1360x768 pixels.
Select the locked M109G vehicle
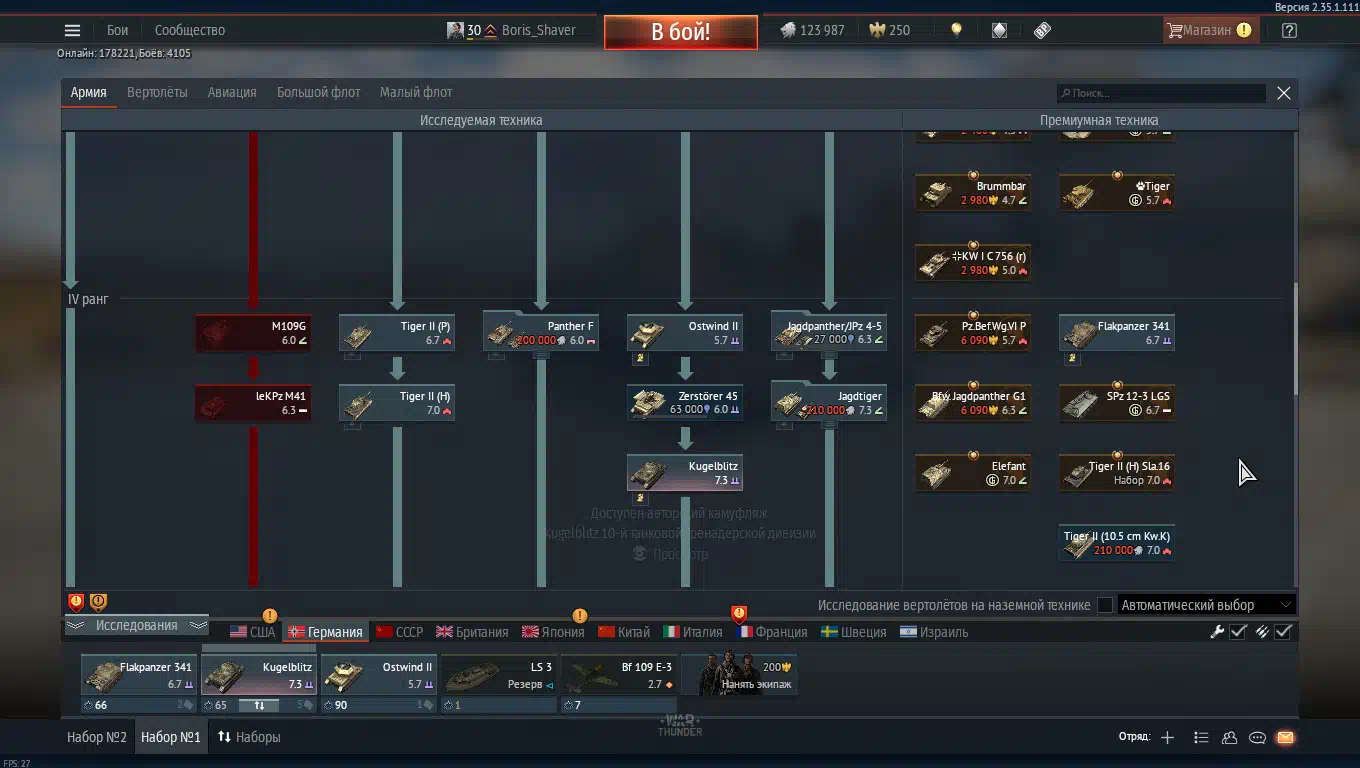coord(253,333)
